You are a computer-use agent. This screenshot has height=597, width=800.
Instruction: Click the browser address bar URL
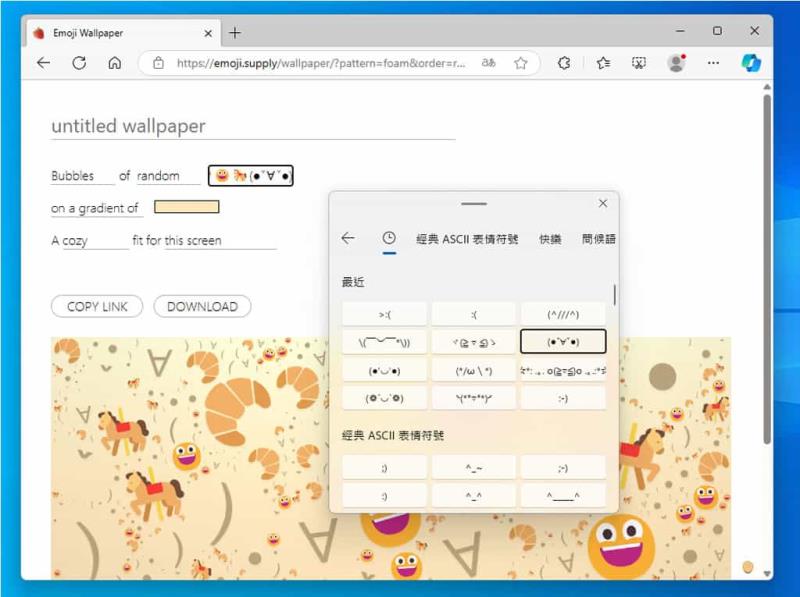tap(320, 63)
